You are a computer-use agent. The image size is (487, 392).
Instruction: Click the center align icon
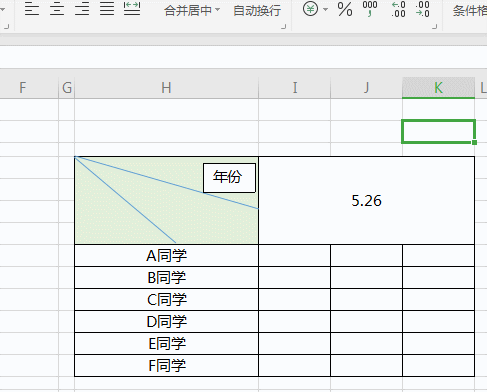[57, 9]
